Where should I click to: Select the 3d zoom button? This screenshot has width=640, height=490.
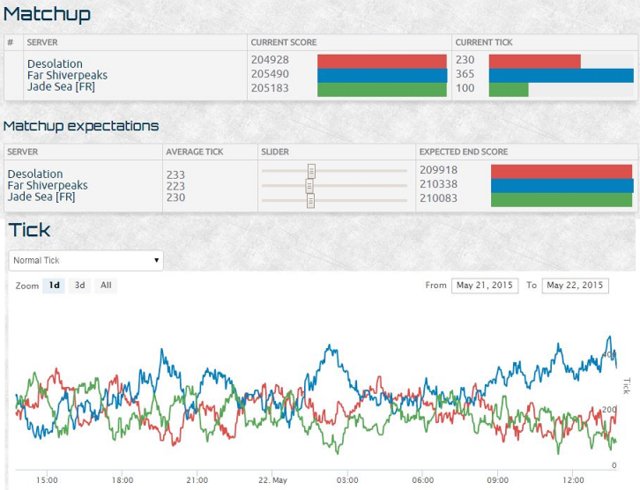(x=80, y=285)
